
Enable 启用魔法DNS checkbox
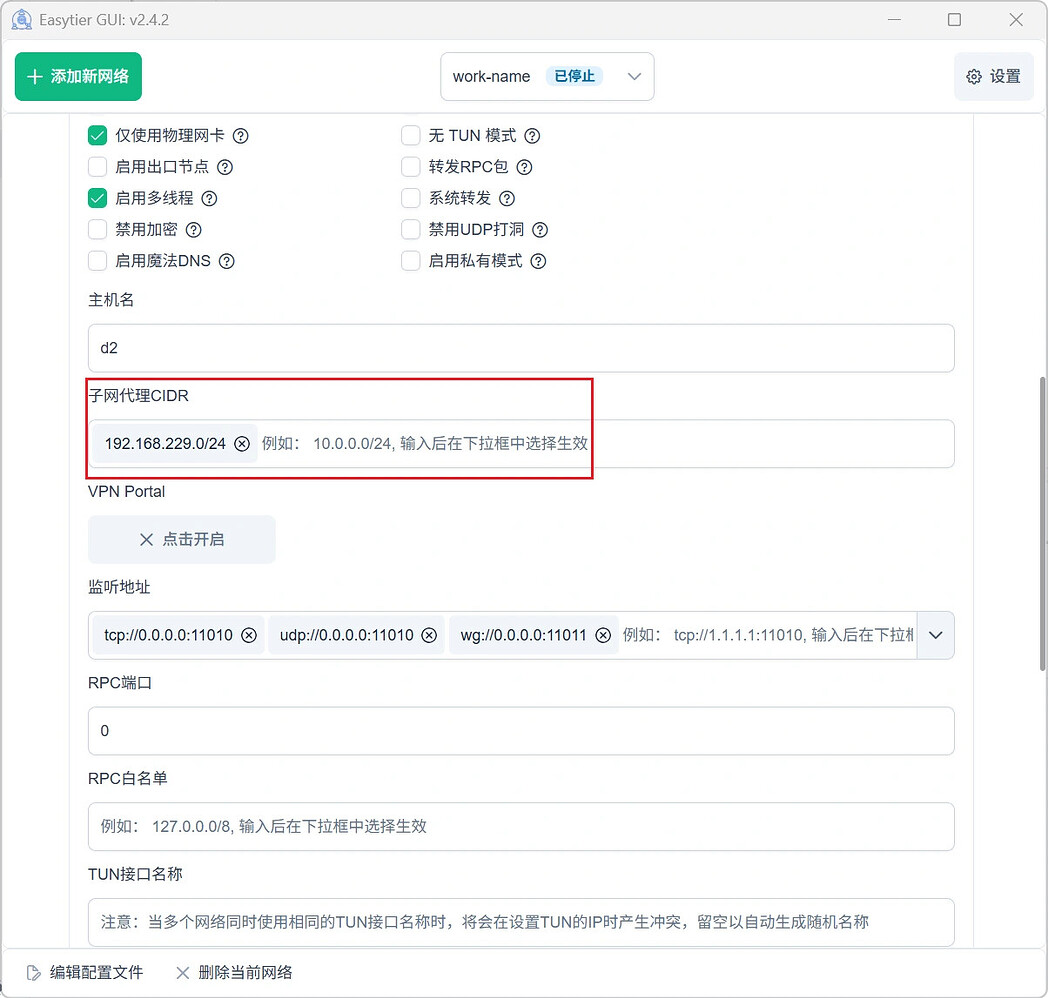(x=98, y=261)
